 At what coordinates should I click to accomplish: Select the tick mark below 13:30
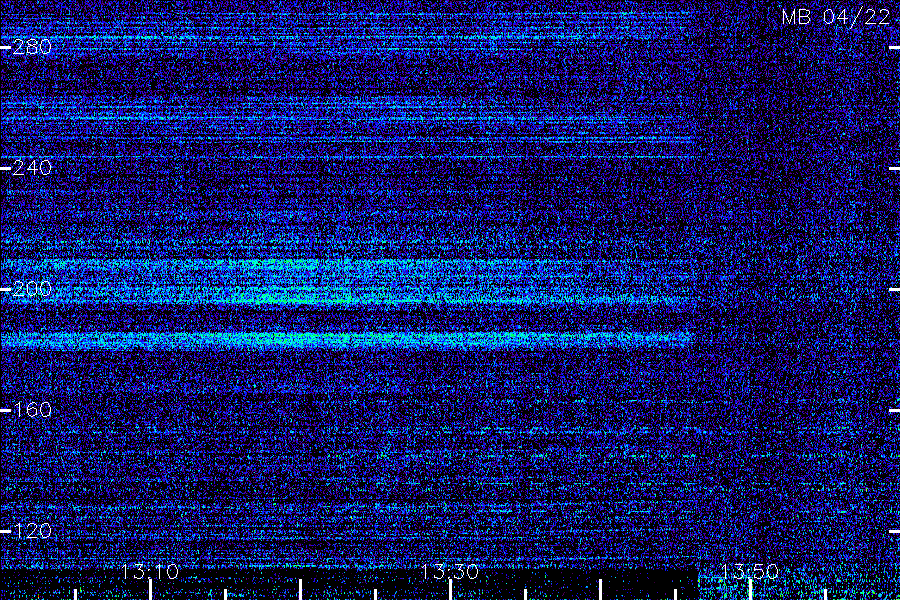pyautogui.click(x=450, y=590)
